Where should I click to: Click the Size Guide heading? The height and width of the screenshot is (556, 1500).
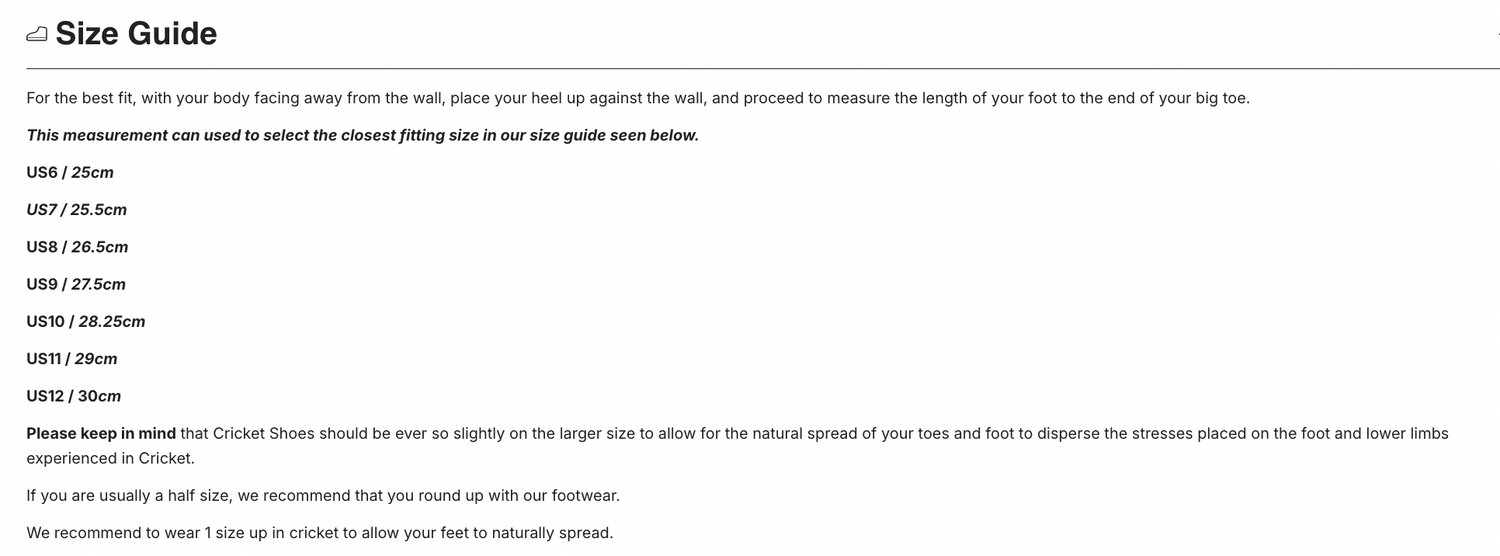pyautogui.click(x=136, y=34)
